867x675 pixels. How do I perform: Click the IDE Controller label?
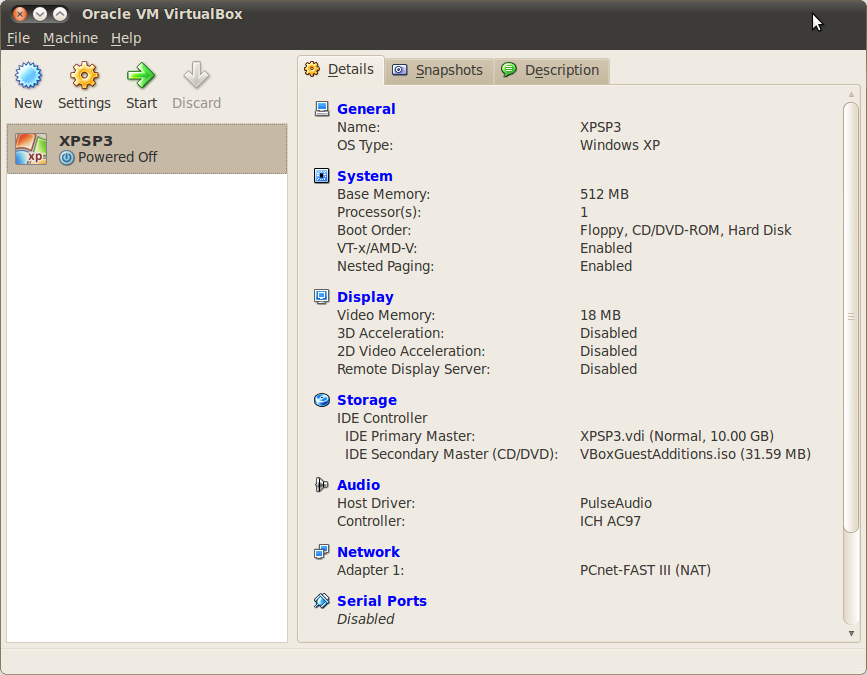[x=382, y=418]
